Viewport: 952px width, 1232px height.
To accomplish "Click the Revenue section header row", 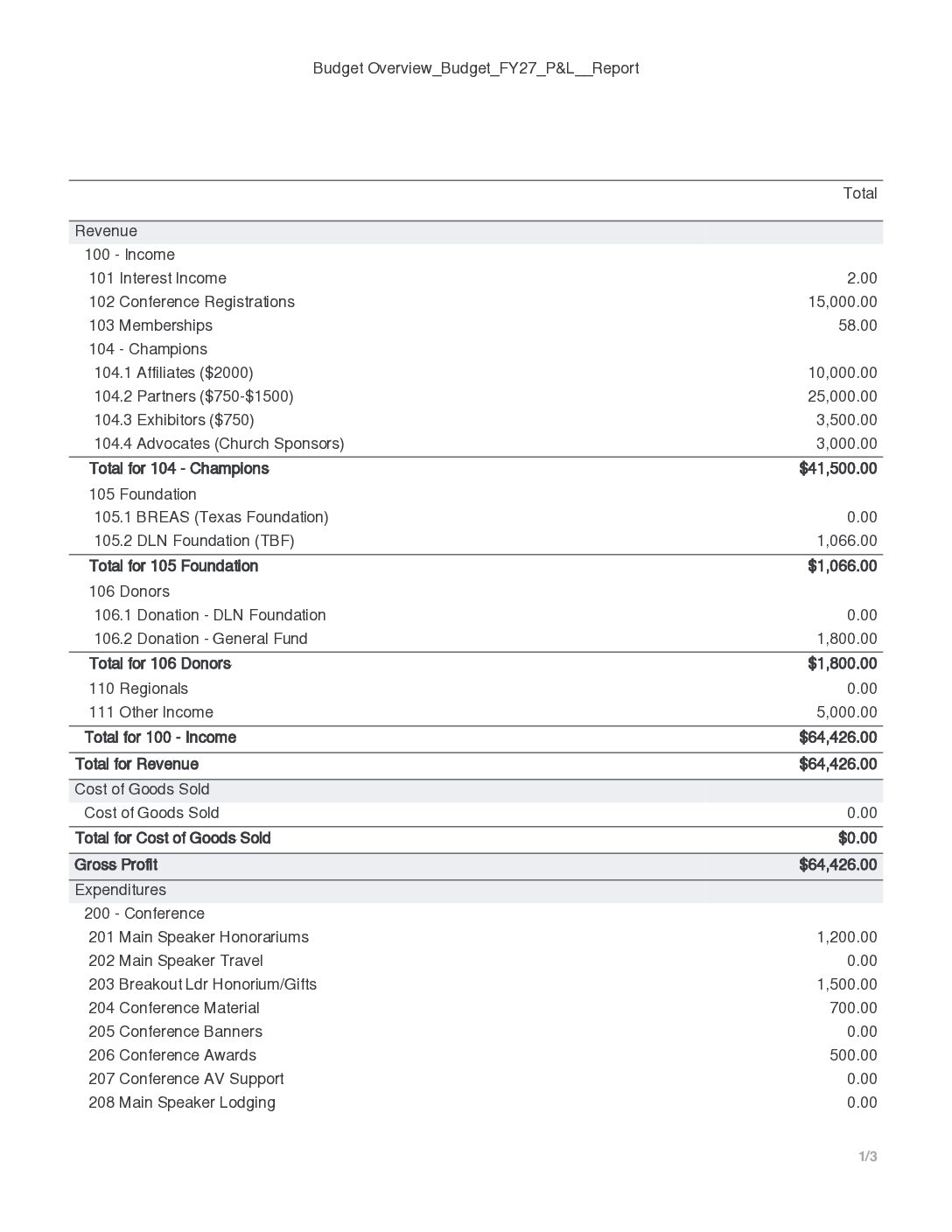I will click(x=476, y=232).
